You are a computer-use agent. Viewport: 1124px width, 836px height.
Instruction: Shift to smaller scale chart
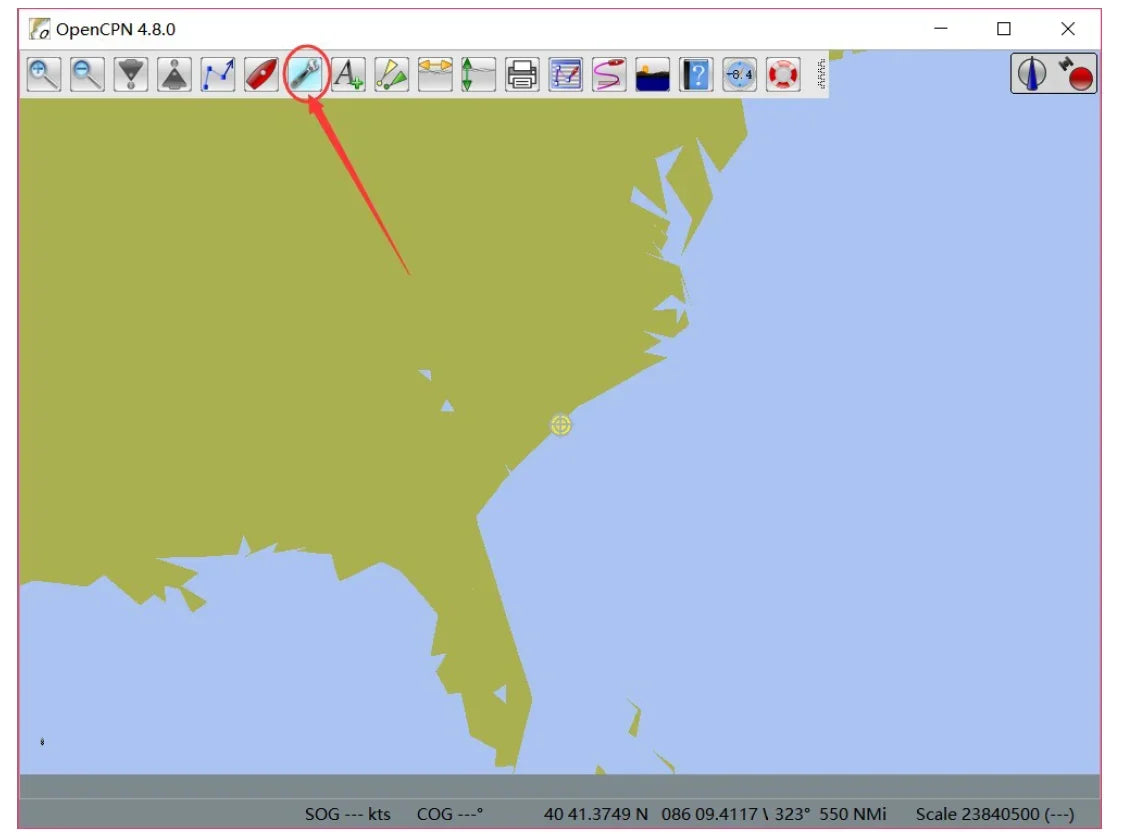[x=174, y=74]
